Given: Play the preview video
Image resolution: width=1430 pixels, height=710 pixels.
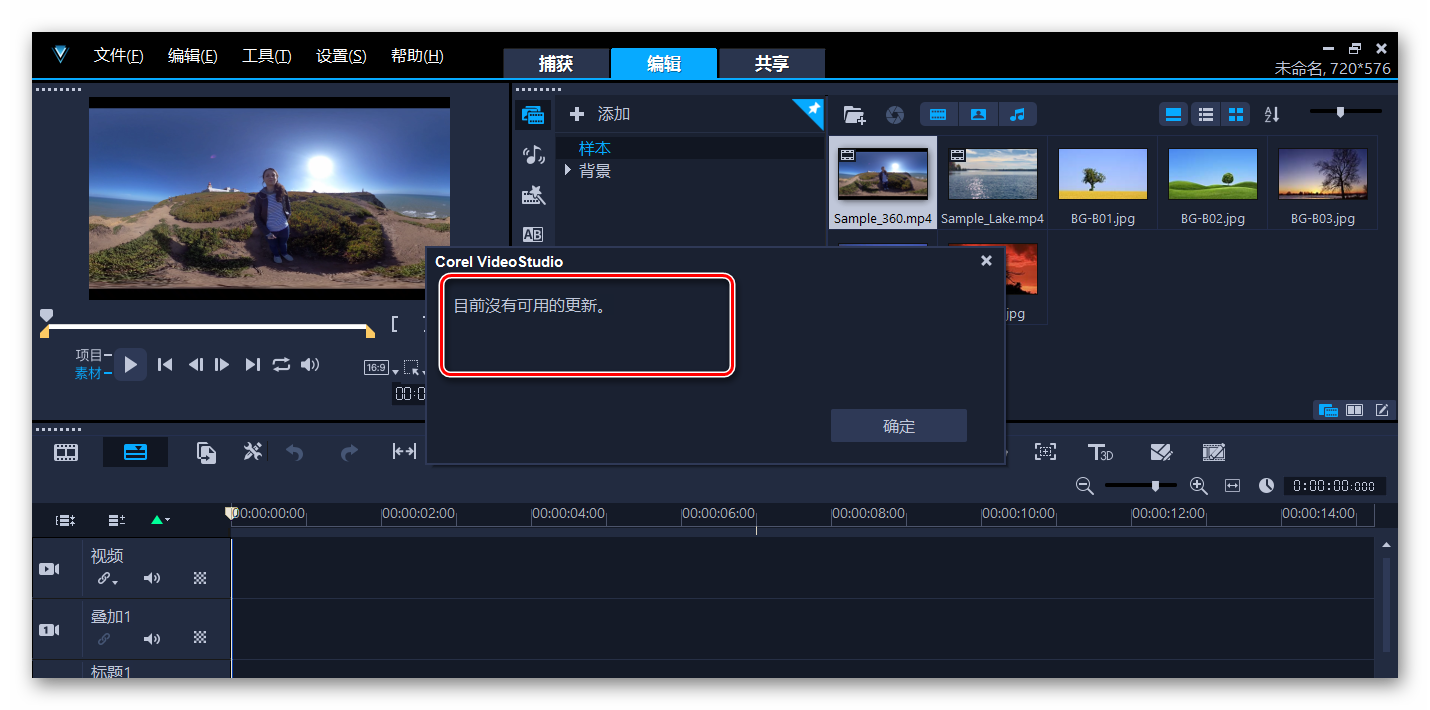Looking at the screenshot, I should (x=131, y=365).
